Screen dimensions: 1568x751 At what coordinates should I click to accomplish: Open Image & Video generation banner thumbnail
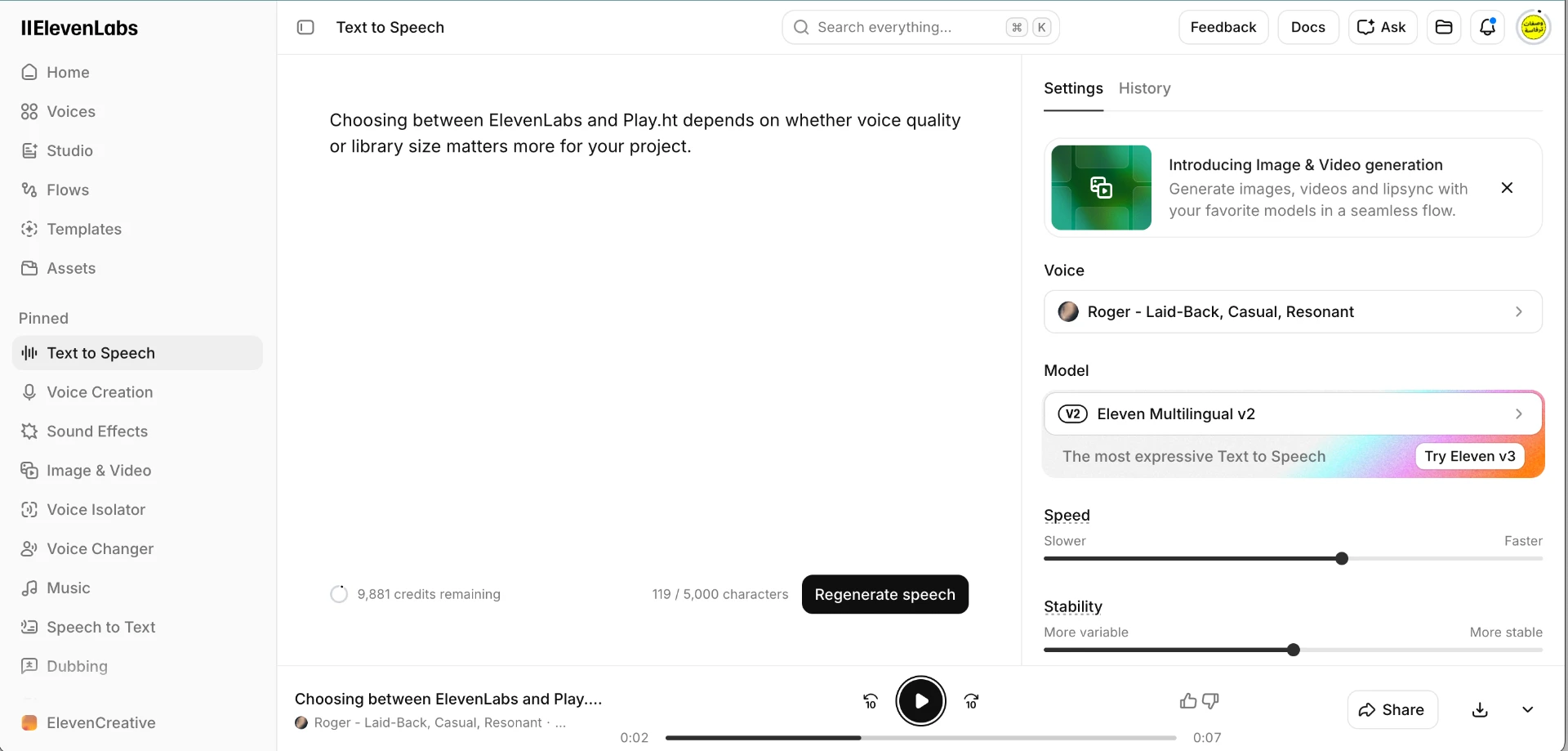[1101, 188]
